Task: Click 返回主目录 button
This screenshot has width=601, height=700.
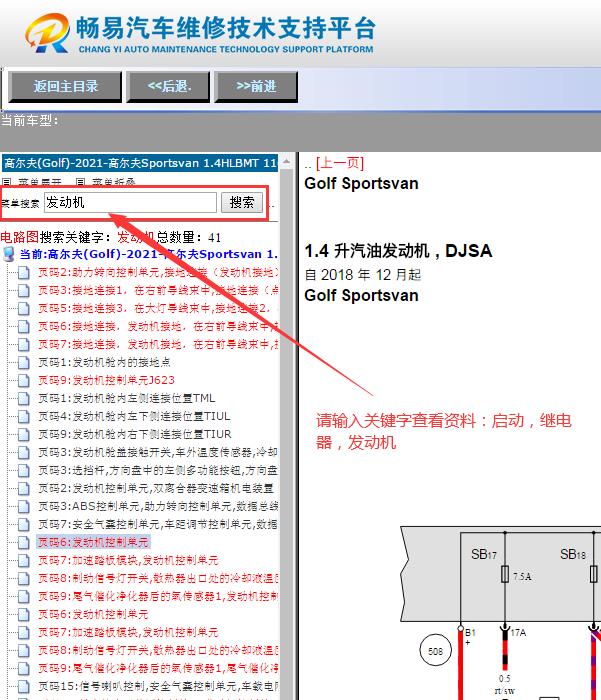Action: [x=65, y=86]
